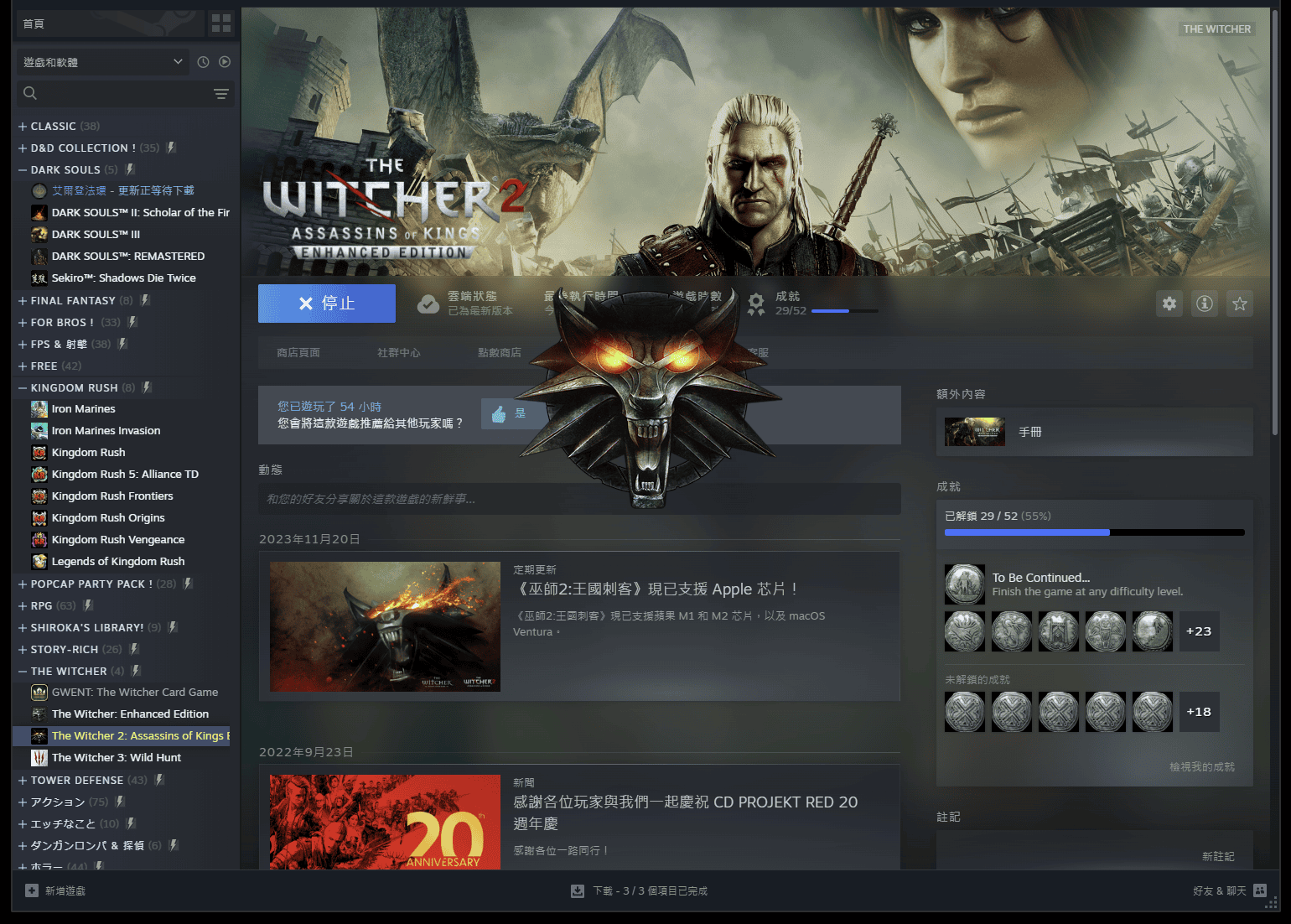Select DARK SOULS III game icon
Image resolution: width=1291 pixels, height=924 pixels.
pos(39,235)
